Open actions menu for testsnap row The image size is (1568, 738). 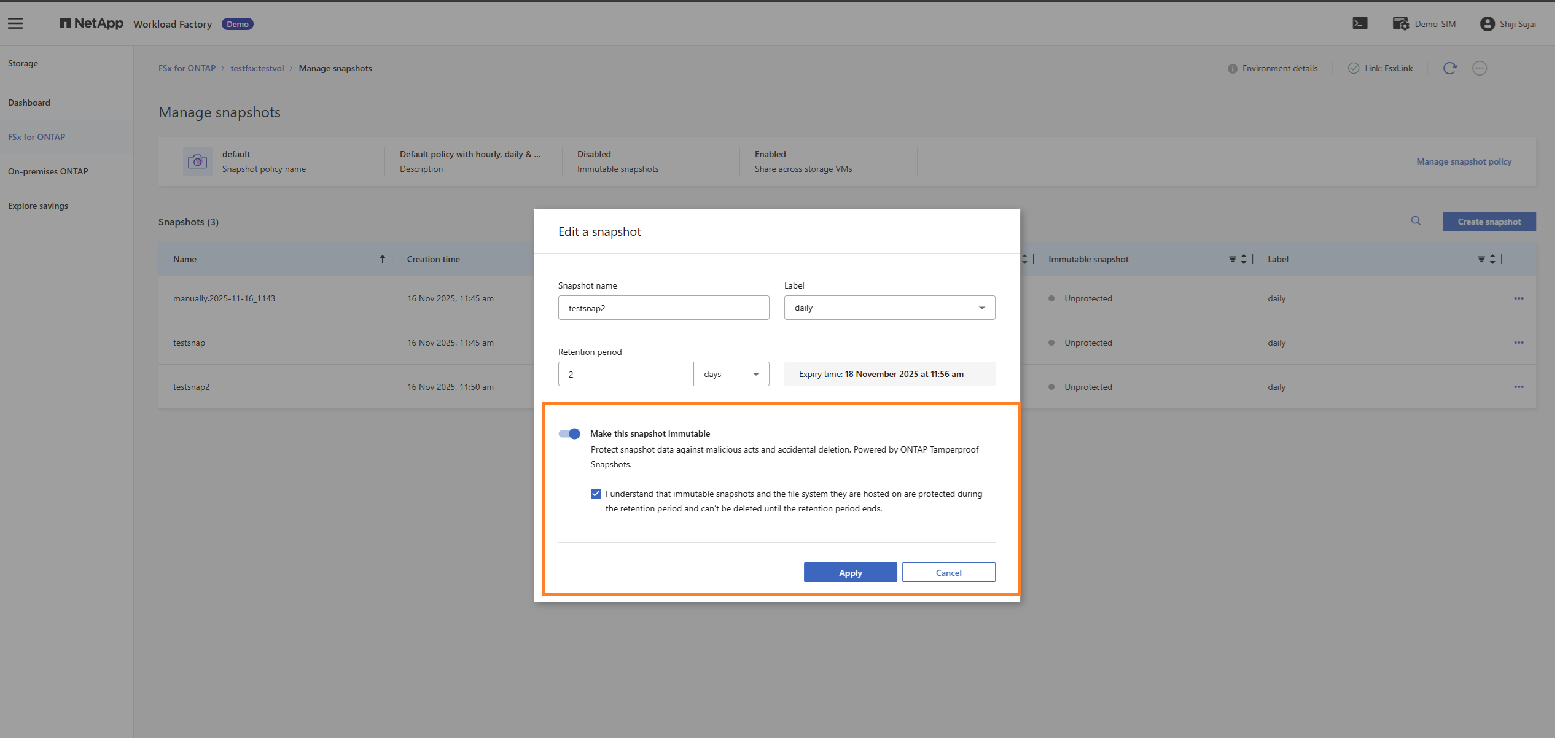[1518, 343]
